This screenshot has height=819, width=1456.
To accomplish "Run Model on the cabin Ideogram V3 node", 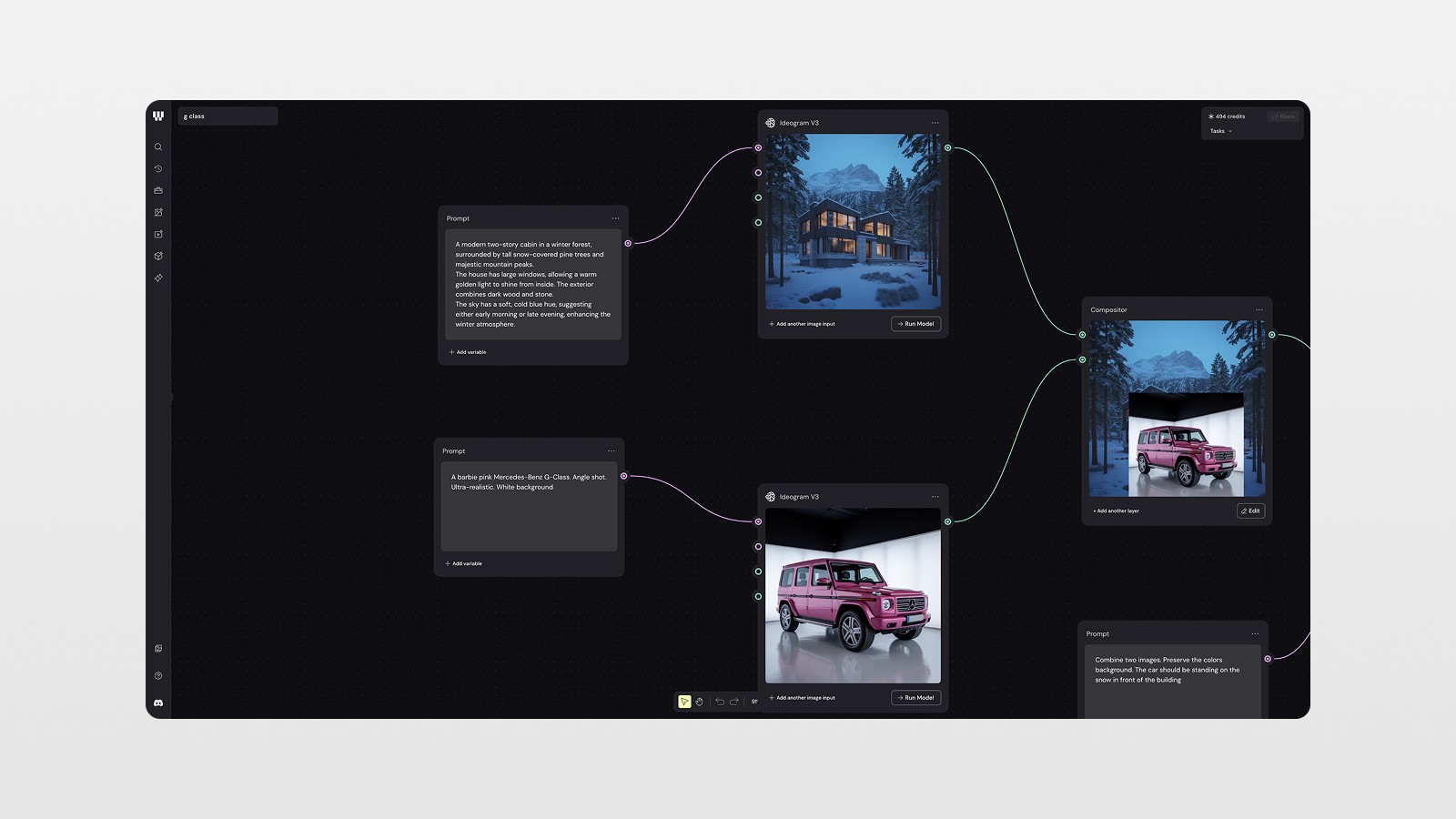I will tap(915, 324).
